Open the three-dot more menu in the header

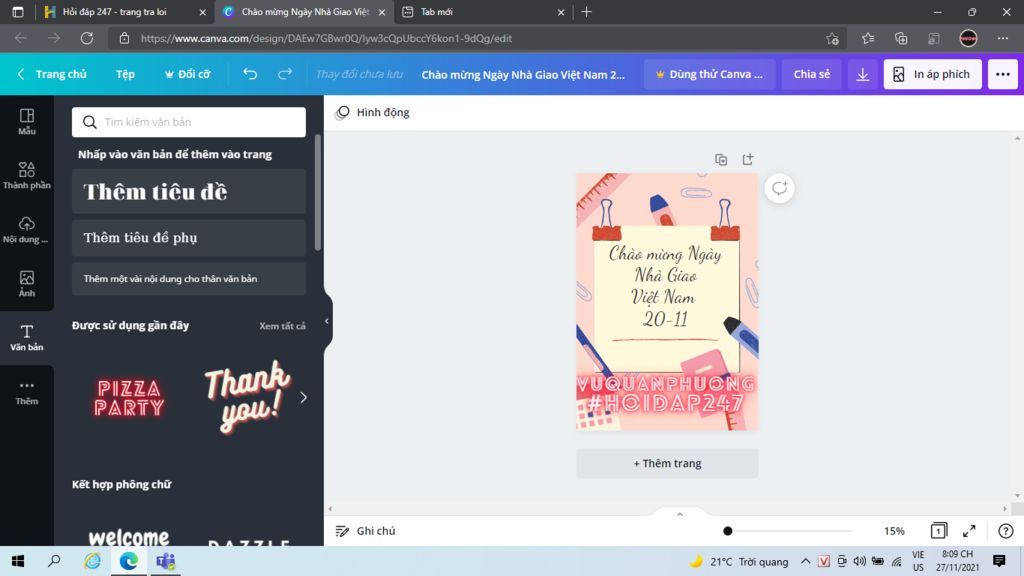[1002, 74]
